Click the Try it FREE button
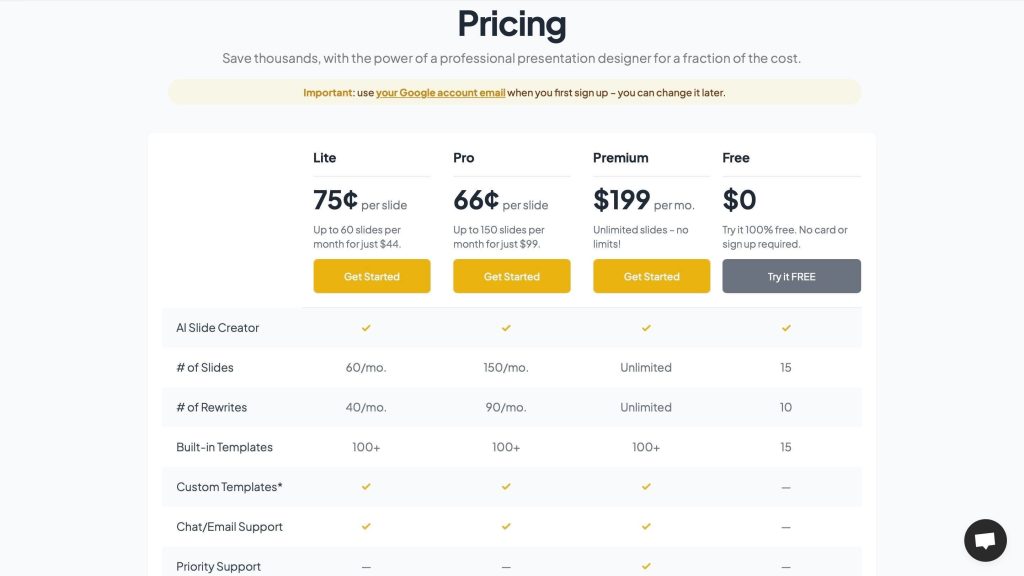1024x576 pixels. (x=791, y=276)
